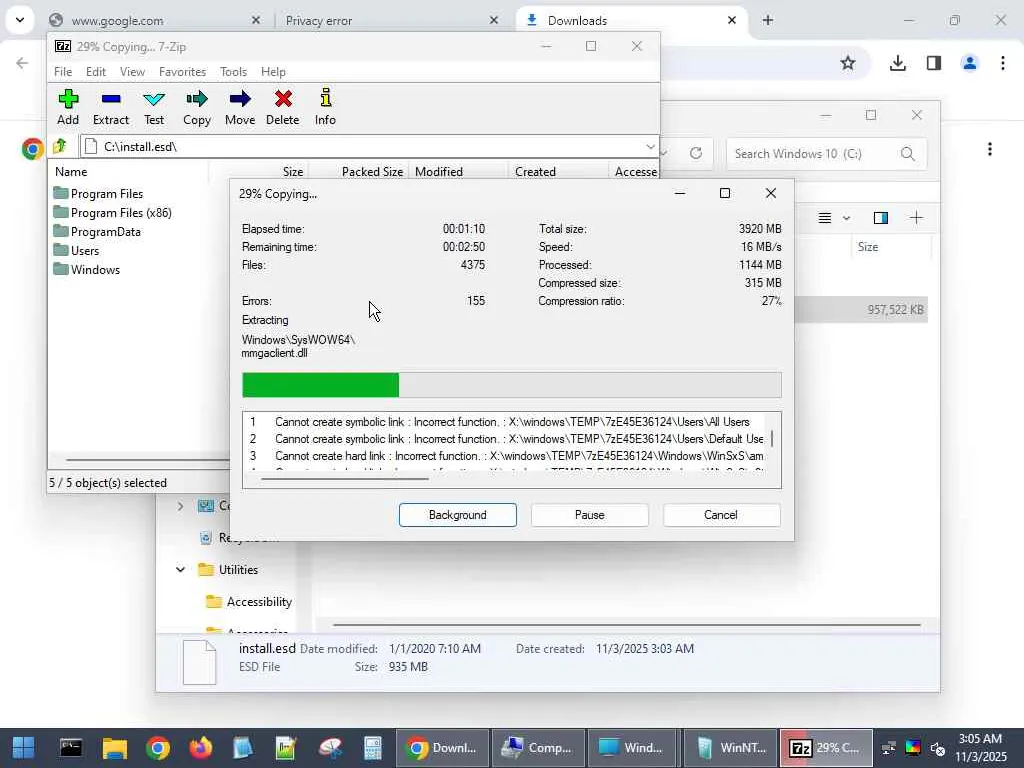Click the error list horizontal scrollbar
Image resolution: width=1024 pixels, height=768 pixels.
pos(345,479)
